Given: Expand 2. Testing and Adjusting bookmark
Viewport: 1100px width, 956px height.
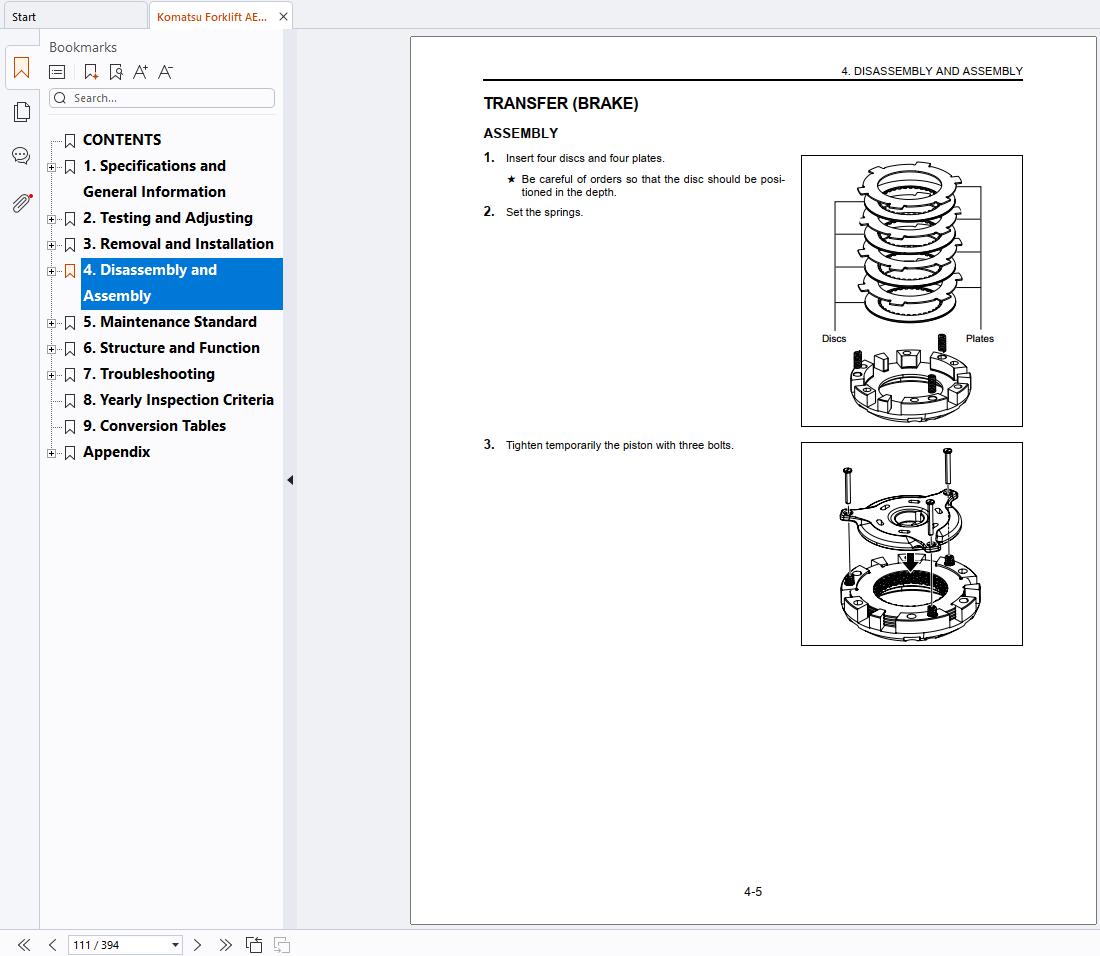Looking at the screenshot, I should (51, 219).
